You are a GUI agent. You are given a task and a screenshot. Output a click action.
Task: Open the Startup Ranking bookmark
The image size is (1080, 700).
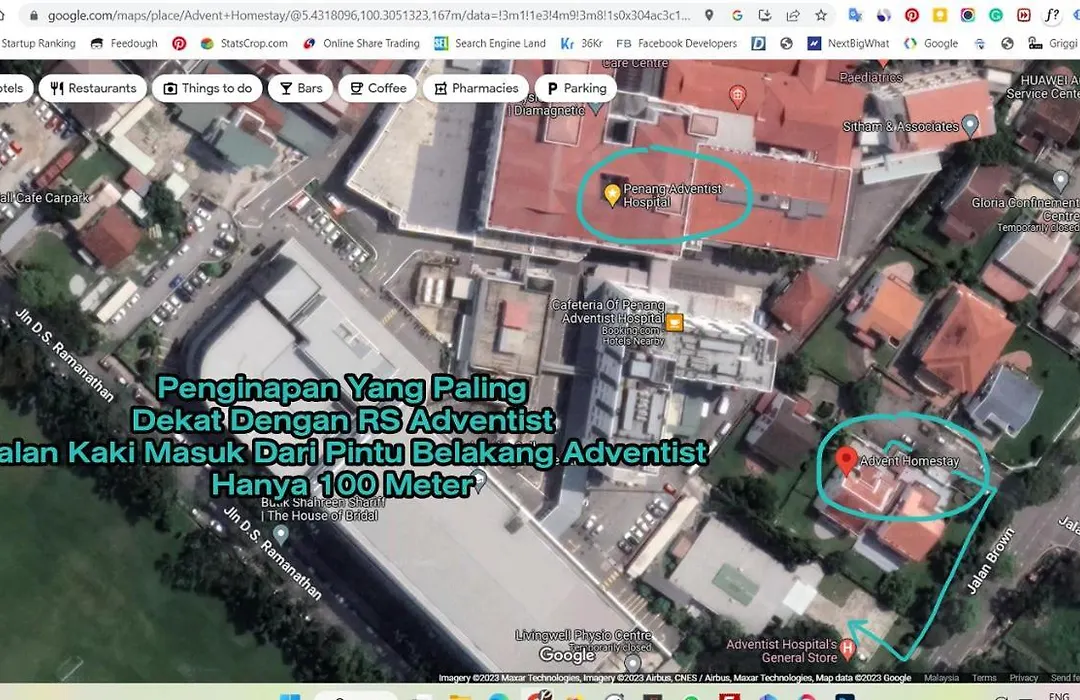point(38,43)
